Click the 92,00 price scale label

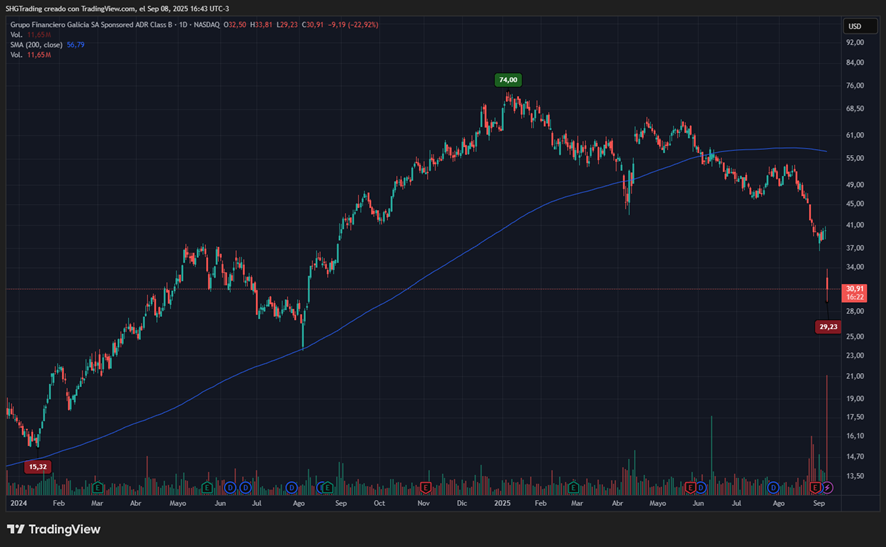(855, 42)
